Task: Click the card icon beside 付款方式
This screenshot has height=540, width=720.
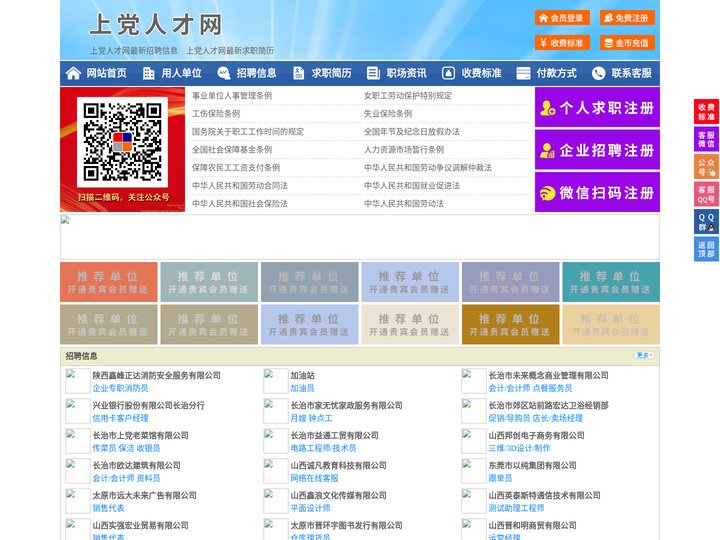Action: point(523,73)
